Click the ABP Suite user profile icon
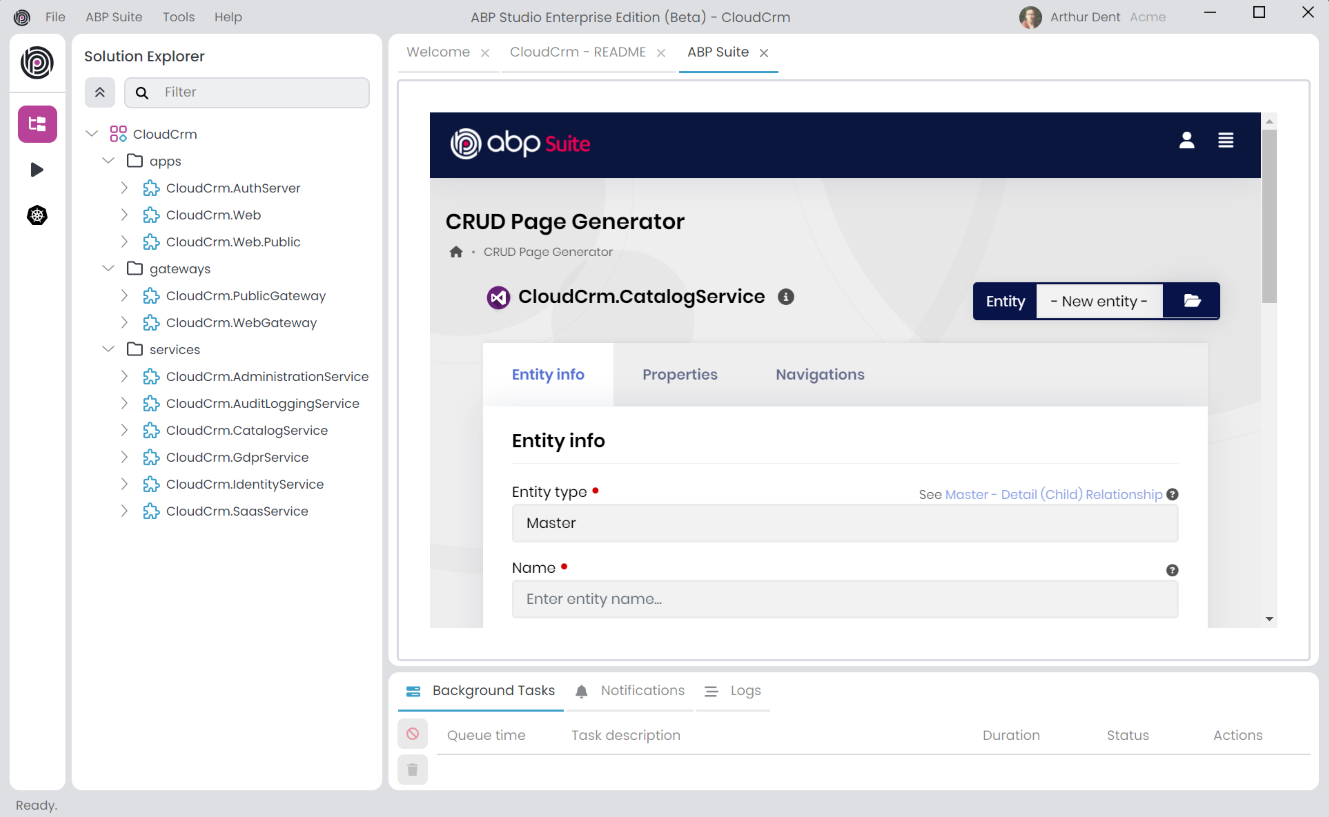 1186,141
